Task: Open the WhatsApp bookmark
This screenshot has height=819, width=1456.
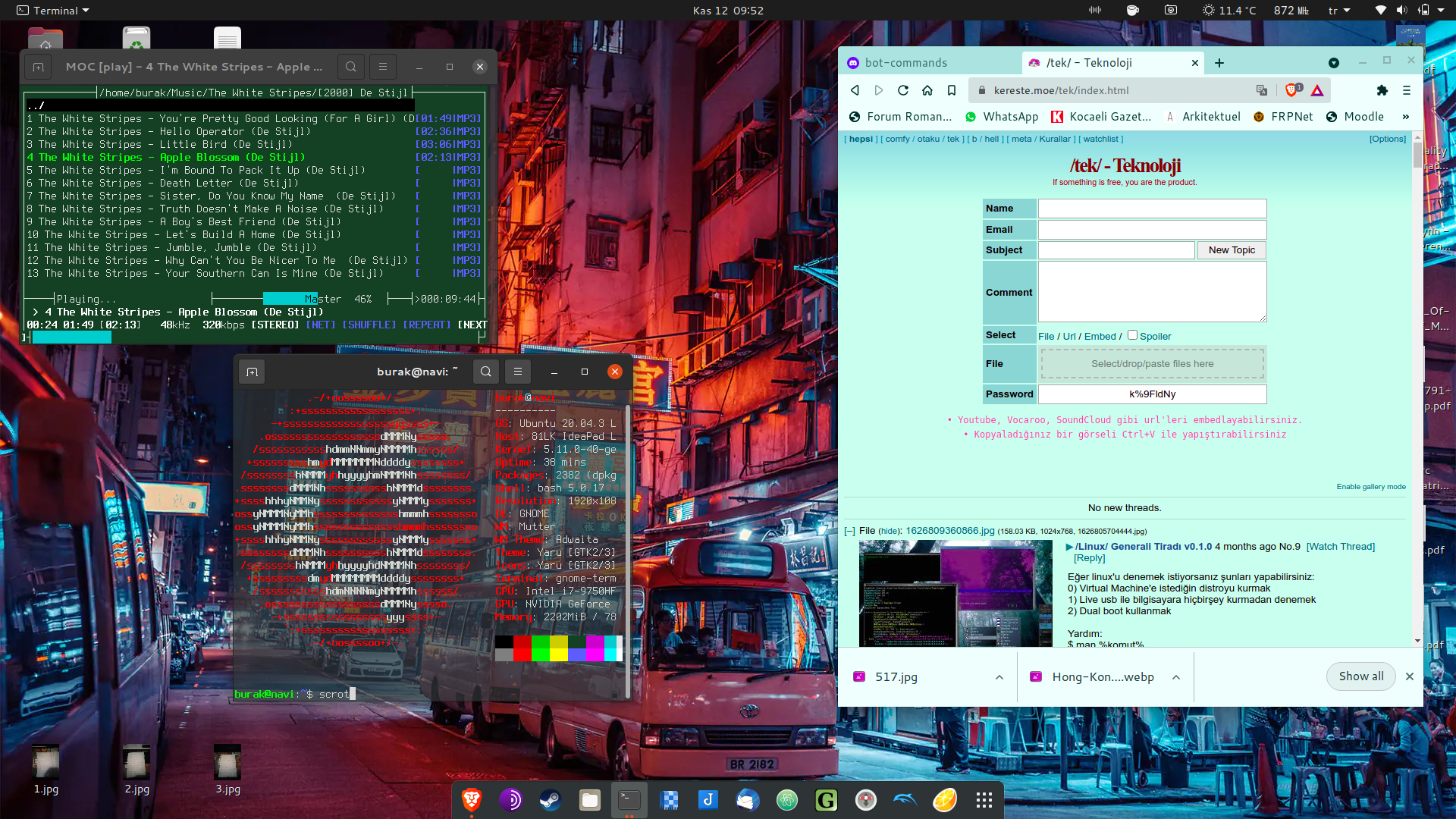Action: (1001, 117)
